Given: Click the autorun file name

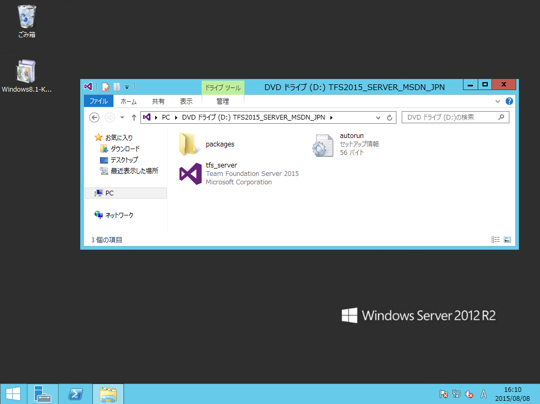Looking at the screenshot, I should [x=352, y=136].
